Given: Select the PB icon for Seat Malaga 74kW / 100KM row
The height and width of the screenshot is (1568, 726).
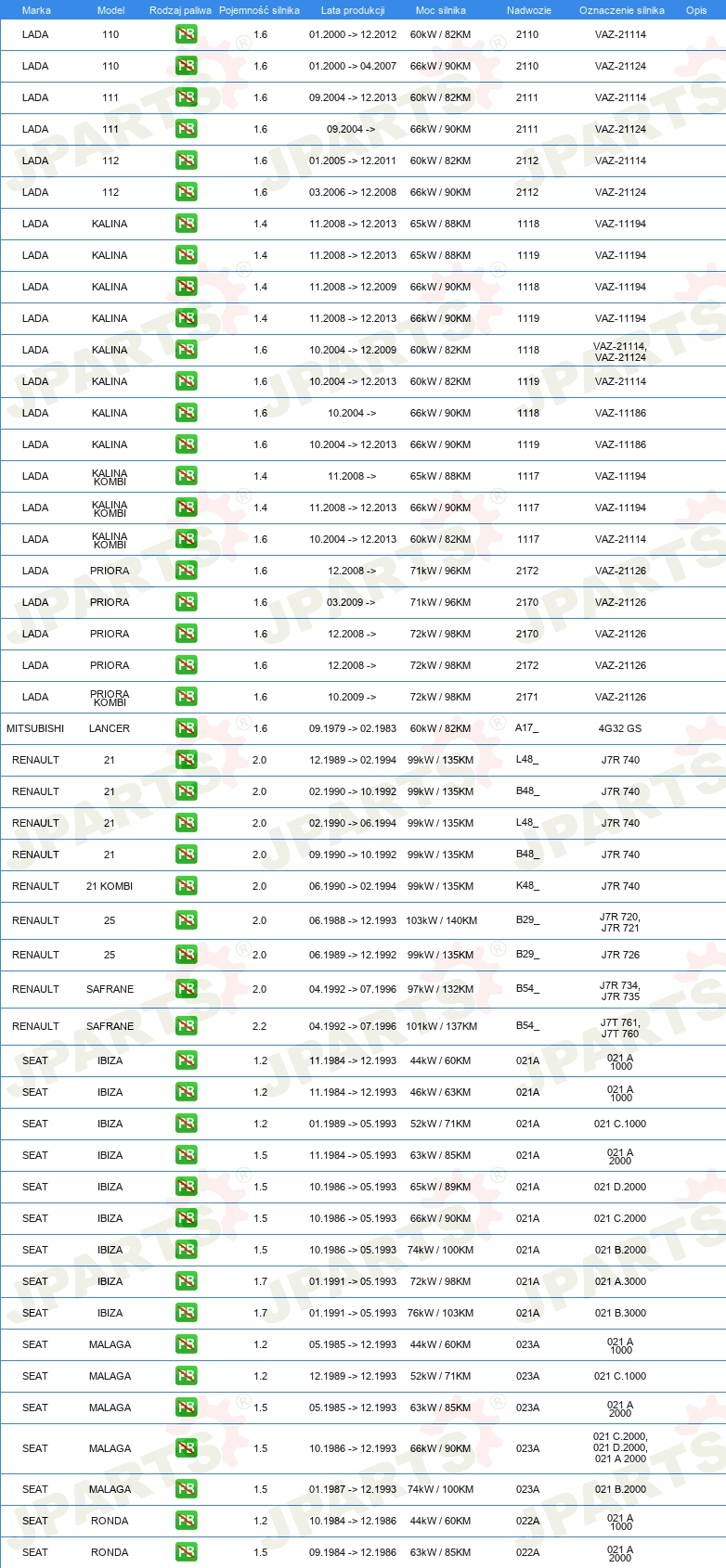Looking at the screenshot, I should point(187,1489).
